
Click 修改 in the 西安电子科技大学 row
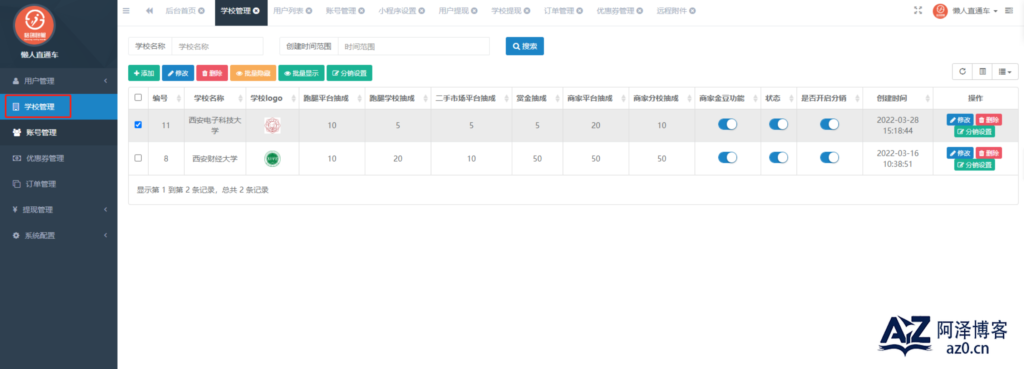[960, 120]
